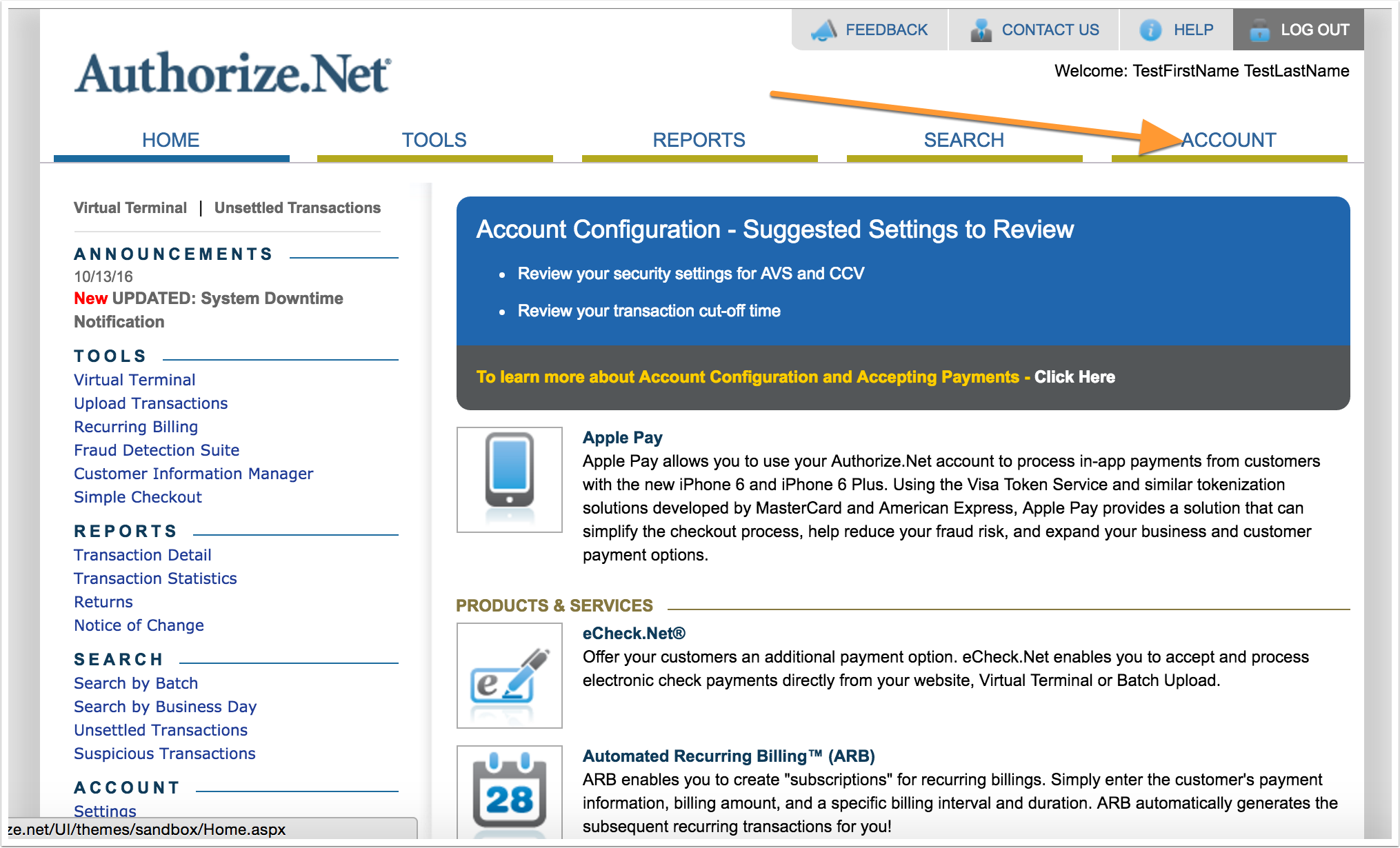Viewport: 1400px width, 848px height.
Task: Open the Apple Pay phone thumbnail
Action: 510,480
